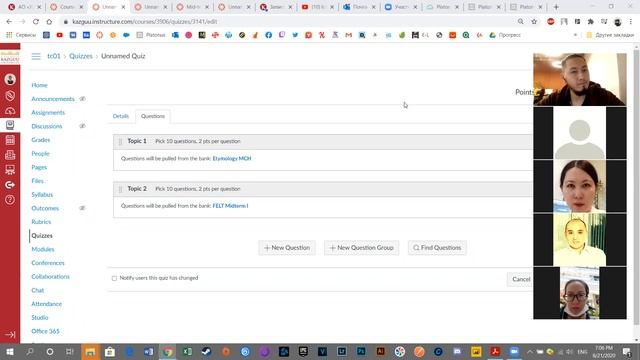Image resolution: width=640 pixels, height=360 pixels.
Task: Open the FELT Midterm I bank link
Action: tap(230, 206)
